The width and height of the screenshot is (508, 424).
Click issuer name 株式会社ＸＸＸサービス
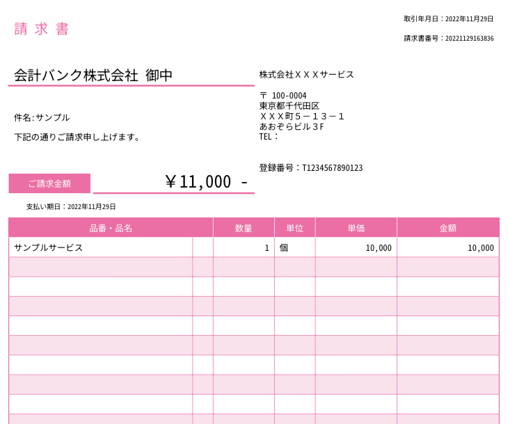click(x=306, y=75)
